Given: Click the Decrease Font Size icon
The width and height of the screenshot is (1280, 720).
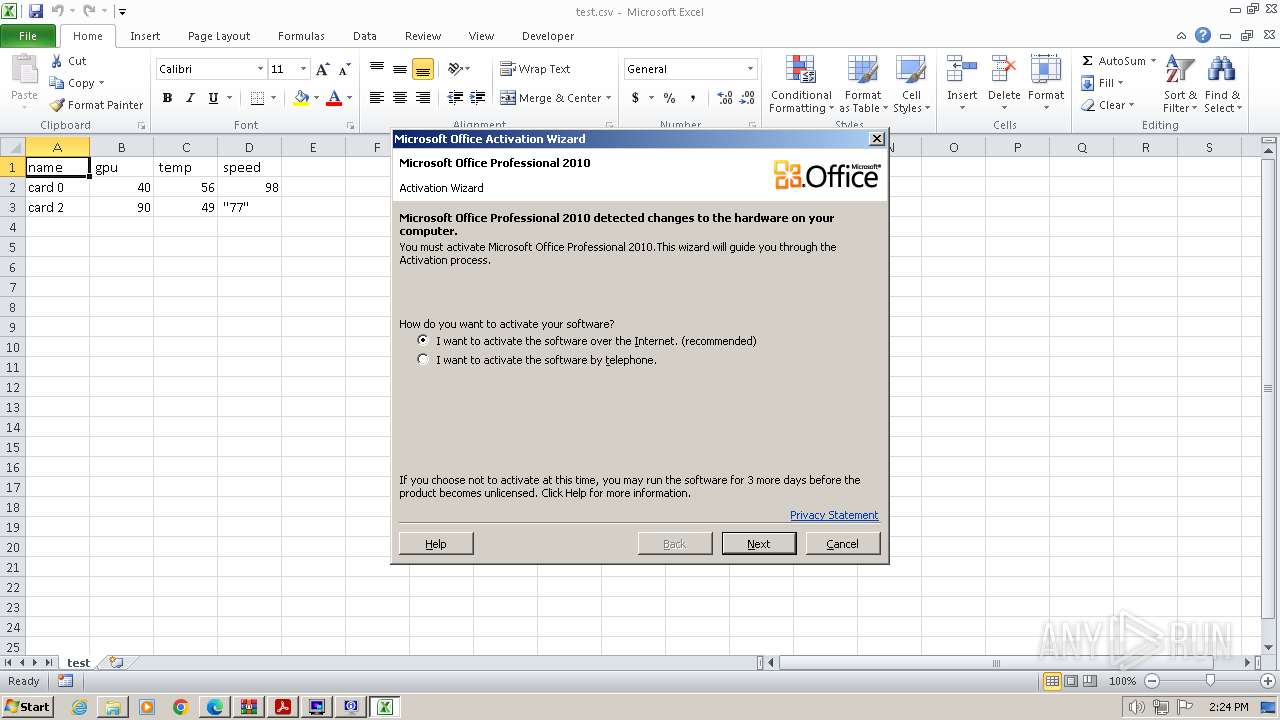Looking at the screenshot, I should click(344, 69).
